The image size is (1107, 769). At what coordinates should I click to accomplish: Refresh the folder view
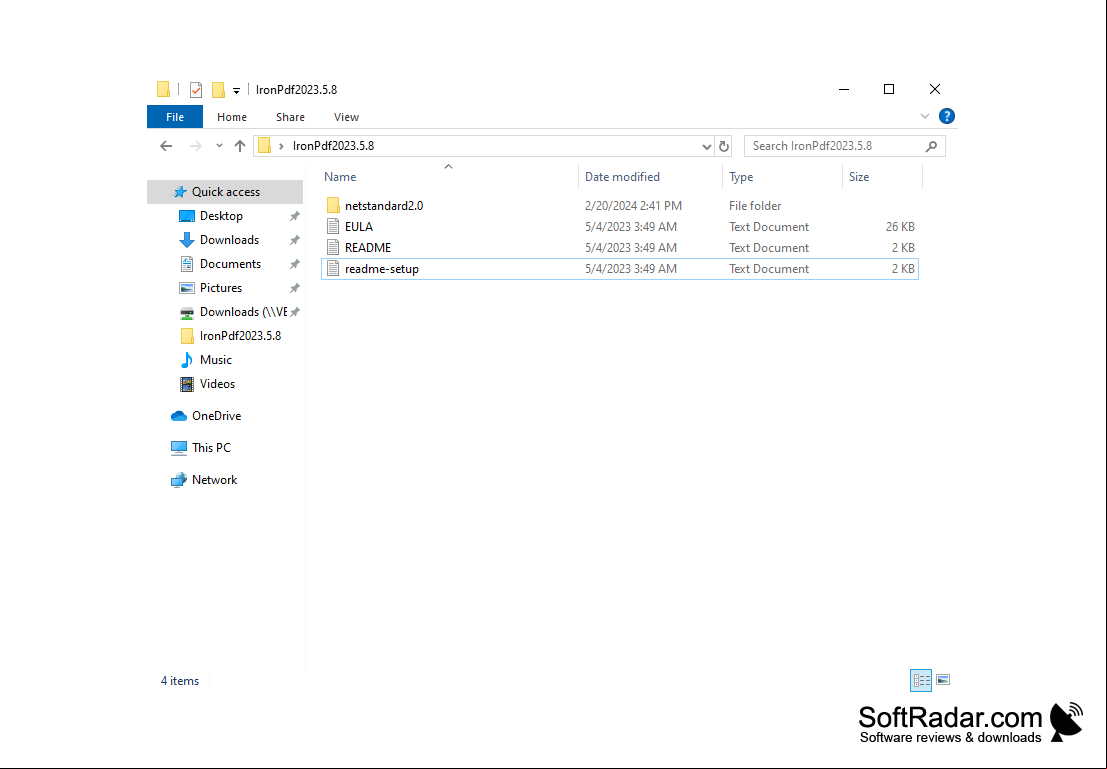(724, 146)
